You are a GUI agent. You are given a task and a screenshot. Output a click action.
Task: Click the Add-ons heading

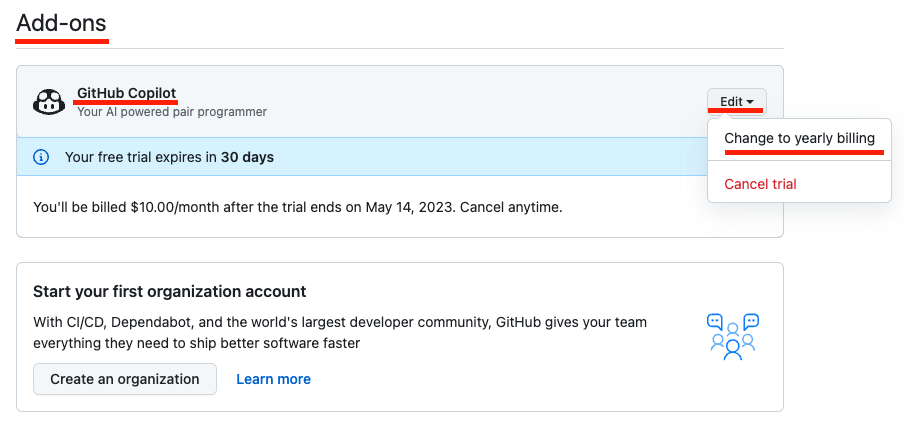61,24
